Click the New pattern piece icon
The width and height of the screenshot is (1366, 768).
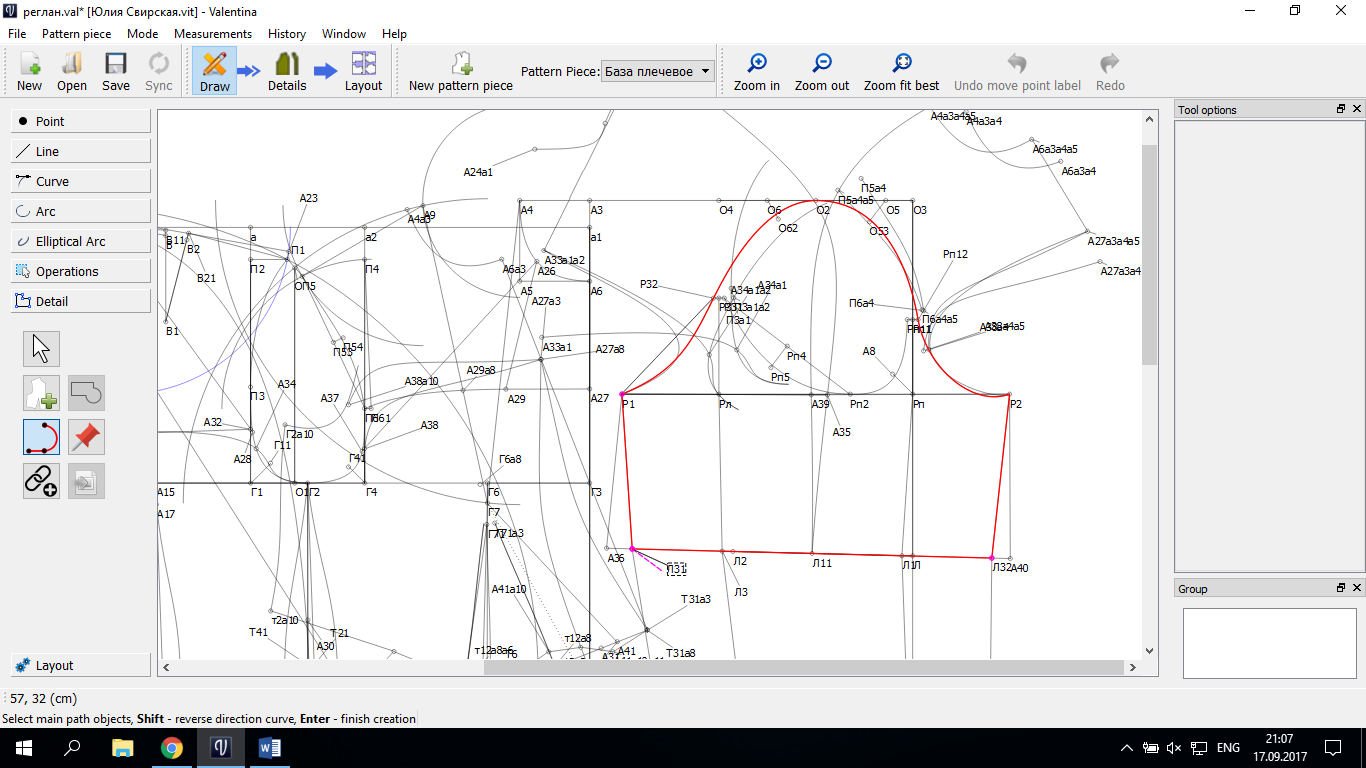click(x=461, y=71)
